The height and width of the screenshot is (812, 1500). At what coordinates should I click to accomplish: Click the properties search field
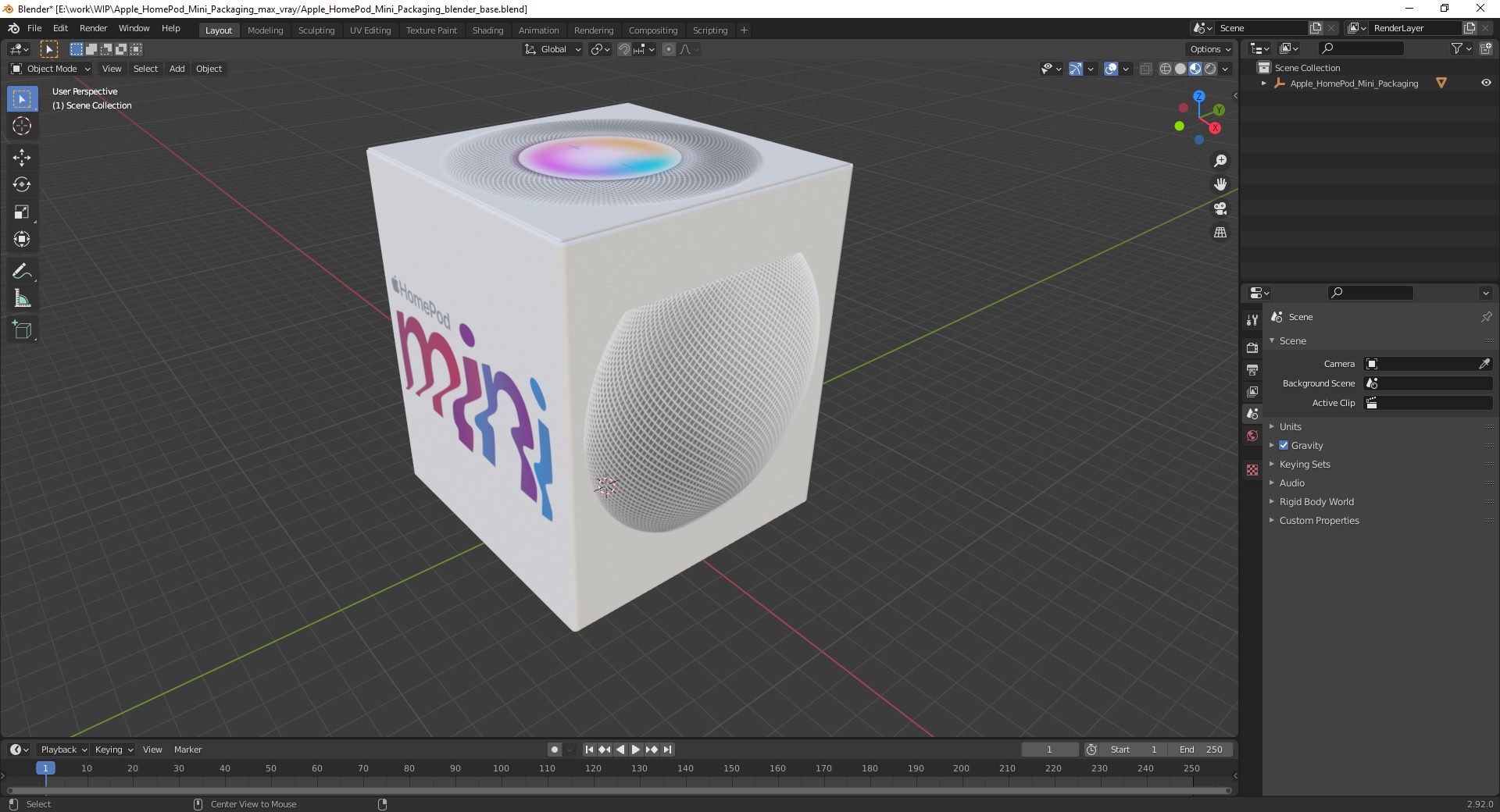(1370, 293)
